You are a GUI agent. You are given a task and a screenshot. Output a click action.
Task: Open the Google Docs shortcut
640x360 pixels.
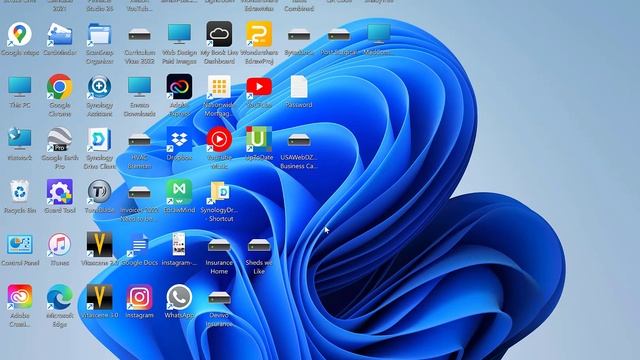[x=139, y=244]
